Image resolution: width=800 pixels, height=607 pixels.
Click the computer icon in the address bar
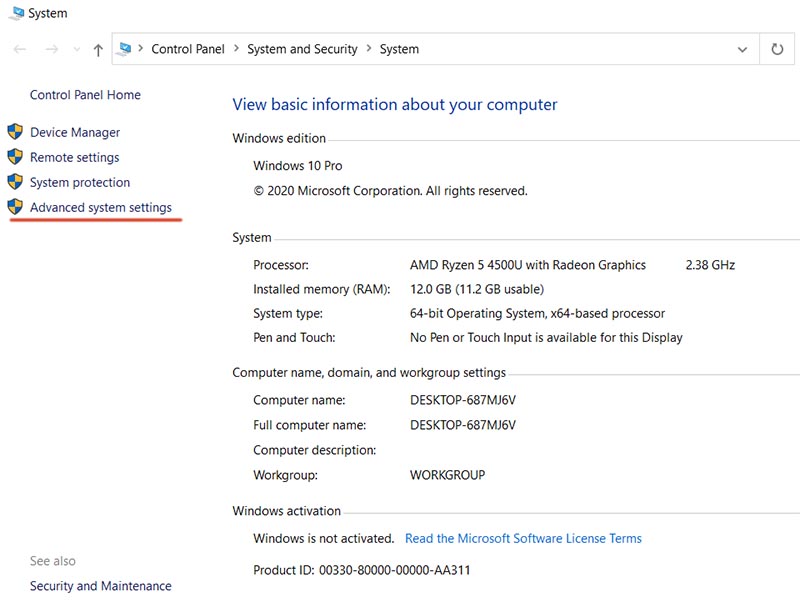(124, 49)
